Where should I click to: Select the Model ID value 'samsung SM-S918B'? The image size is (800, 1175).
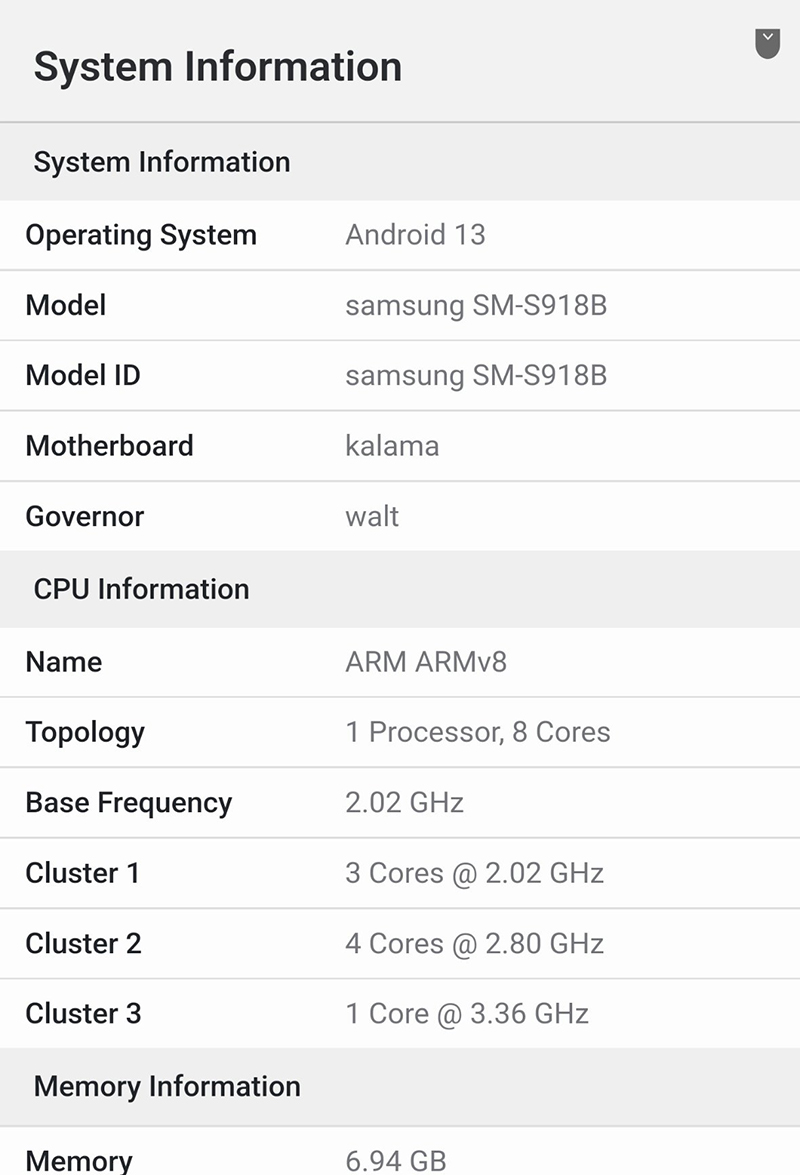476,376
